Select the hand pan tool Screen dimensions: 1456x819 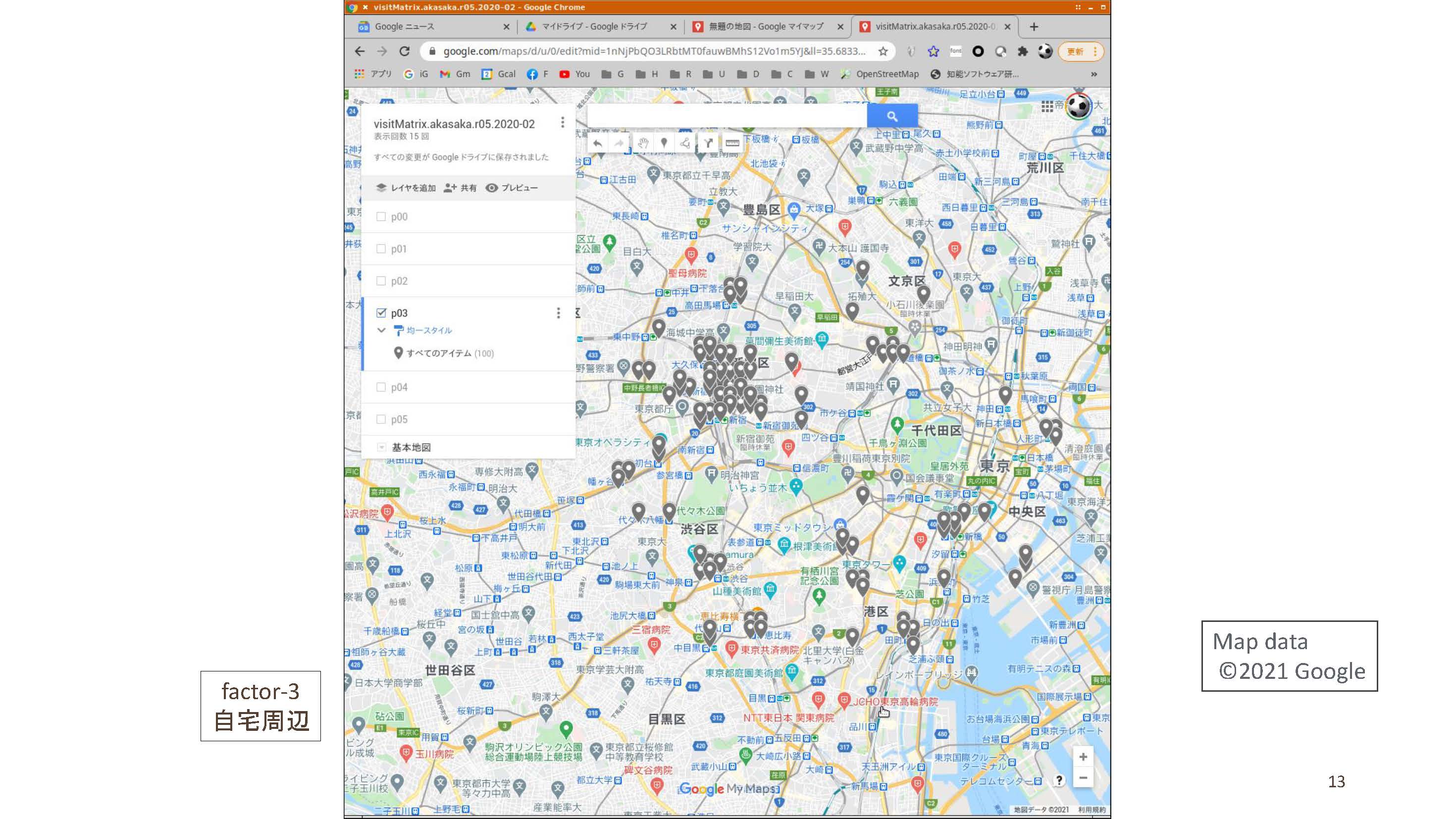643,144
